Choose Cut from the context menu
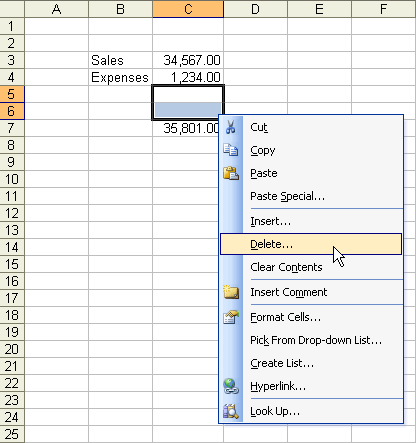The width and height of the screenshot is (416, 443). pos(311,127)
